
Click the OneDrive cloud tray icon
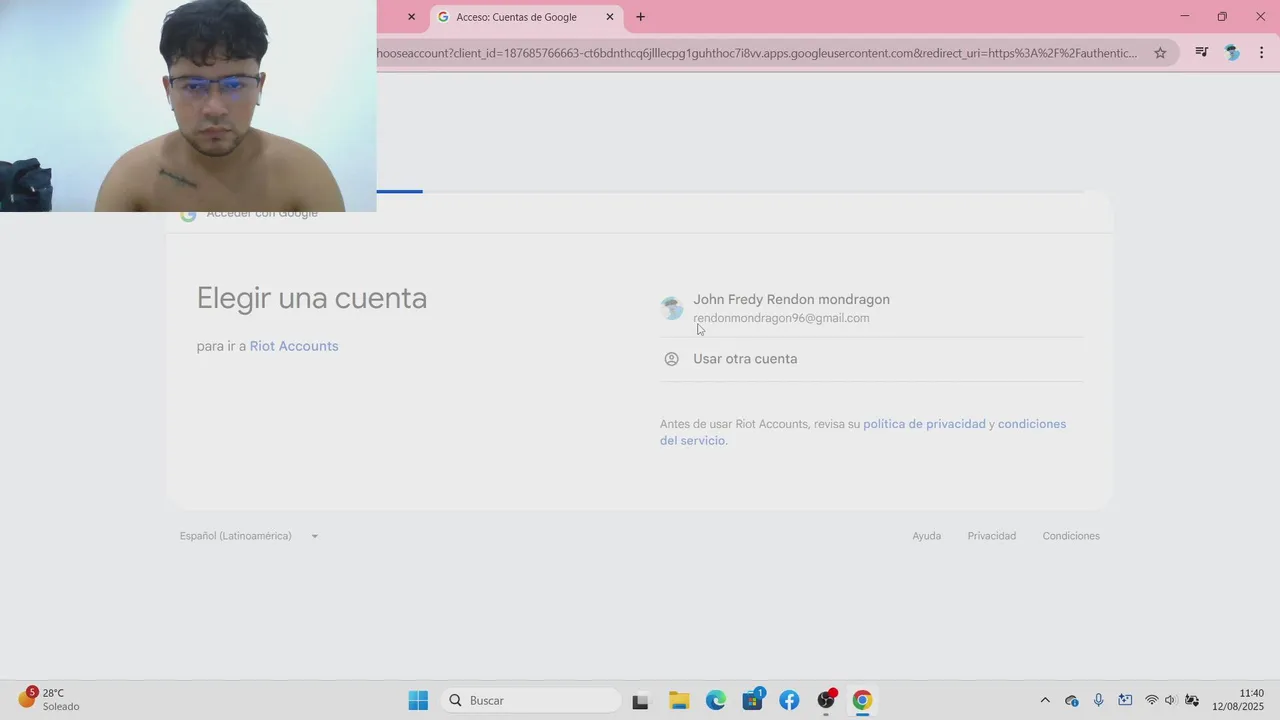(x=1072, y=700)
